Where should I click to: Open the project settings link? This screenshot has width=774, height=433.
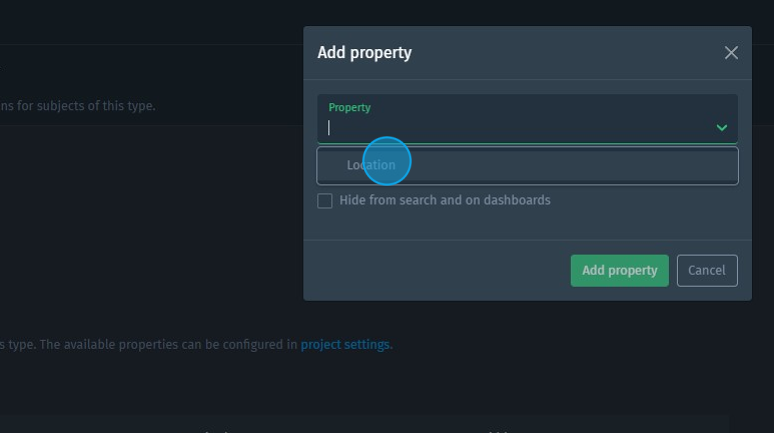click(345, 345)
